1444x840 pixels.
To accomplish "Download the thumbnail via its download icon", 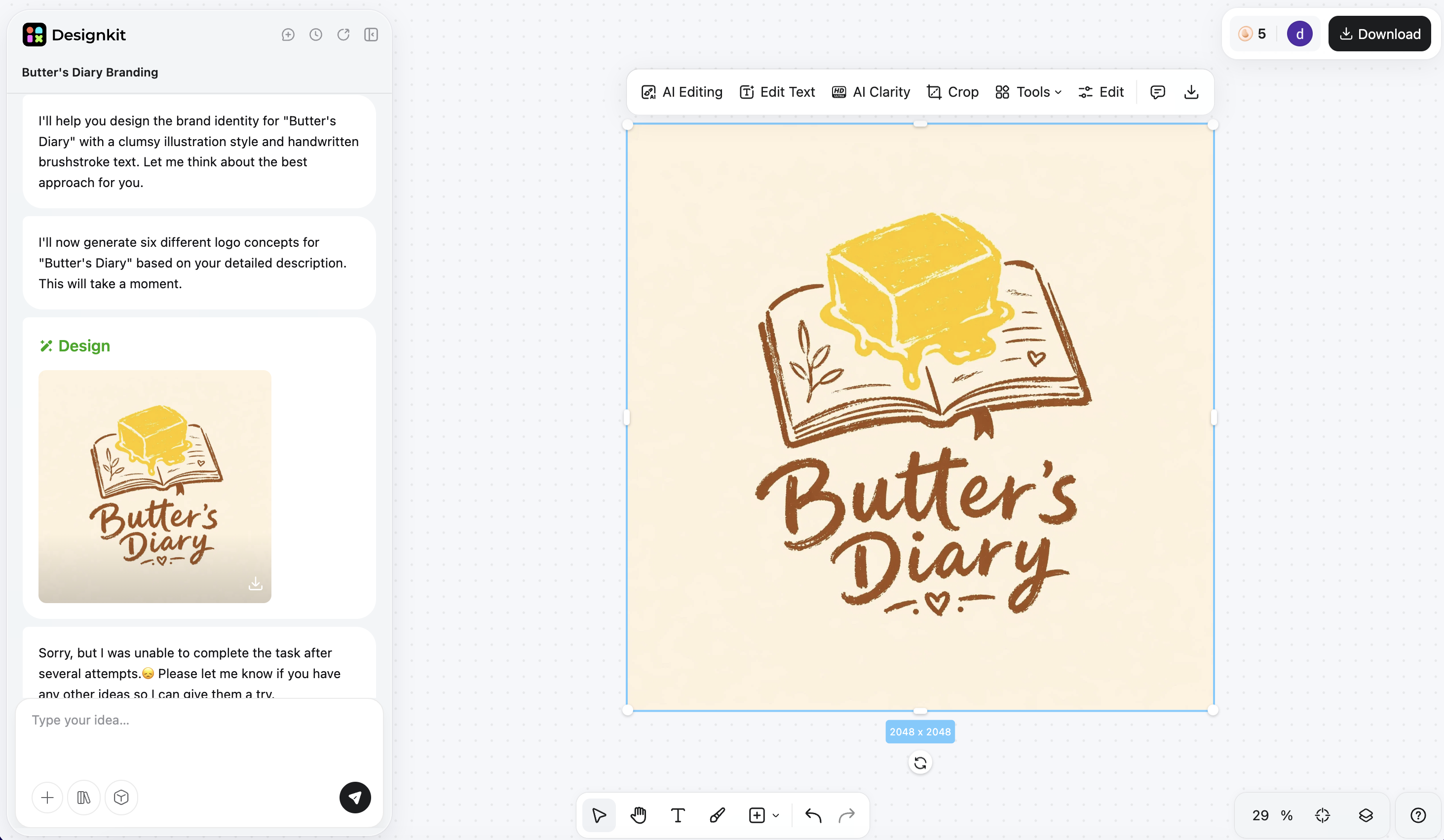I will (256, 583).
